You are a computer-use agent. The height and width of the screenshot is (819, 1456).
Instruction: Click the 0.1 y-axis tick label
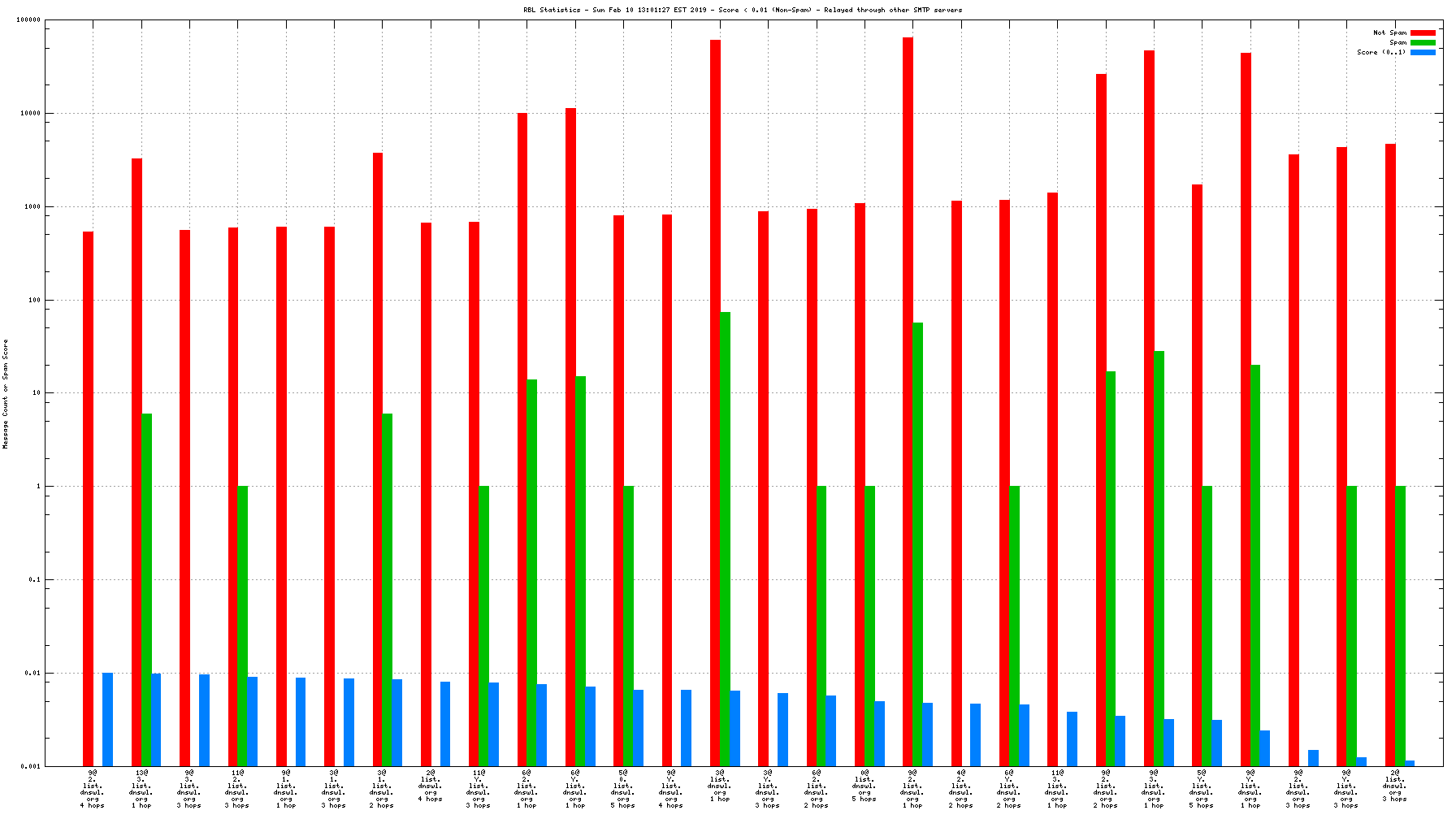click(34, 580)
